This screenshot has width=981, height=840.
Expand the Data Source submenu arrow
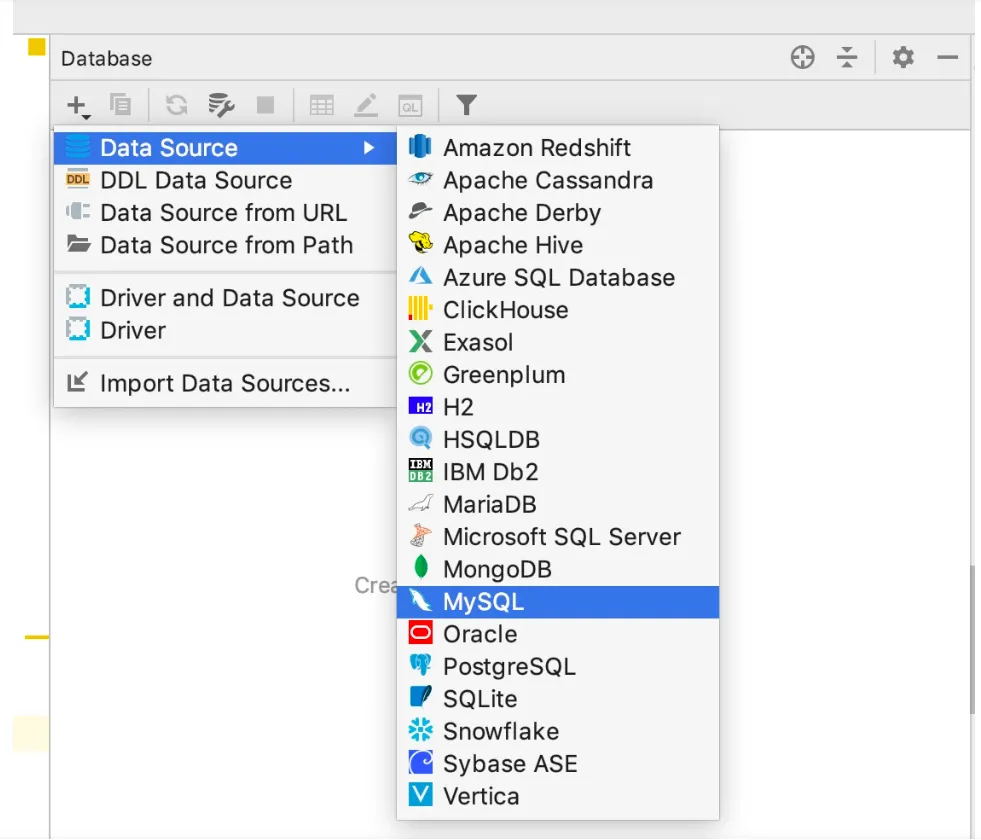369,148
